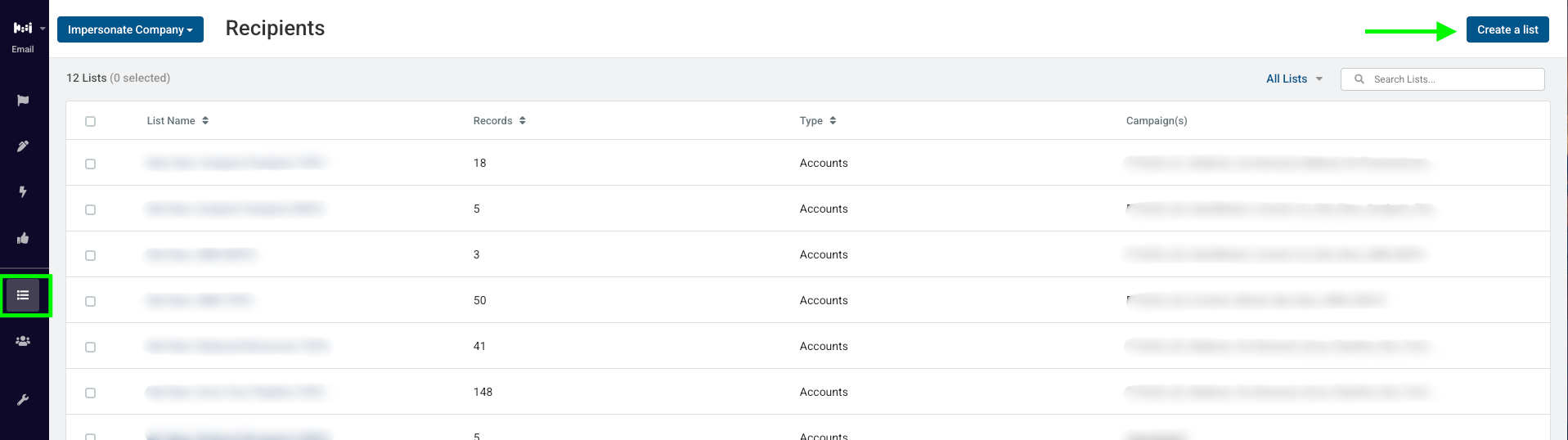Sort the table by List Name
This screenshot has width=1568, height=440.
click(x=177, y=120)
